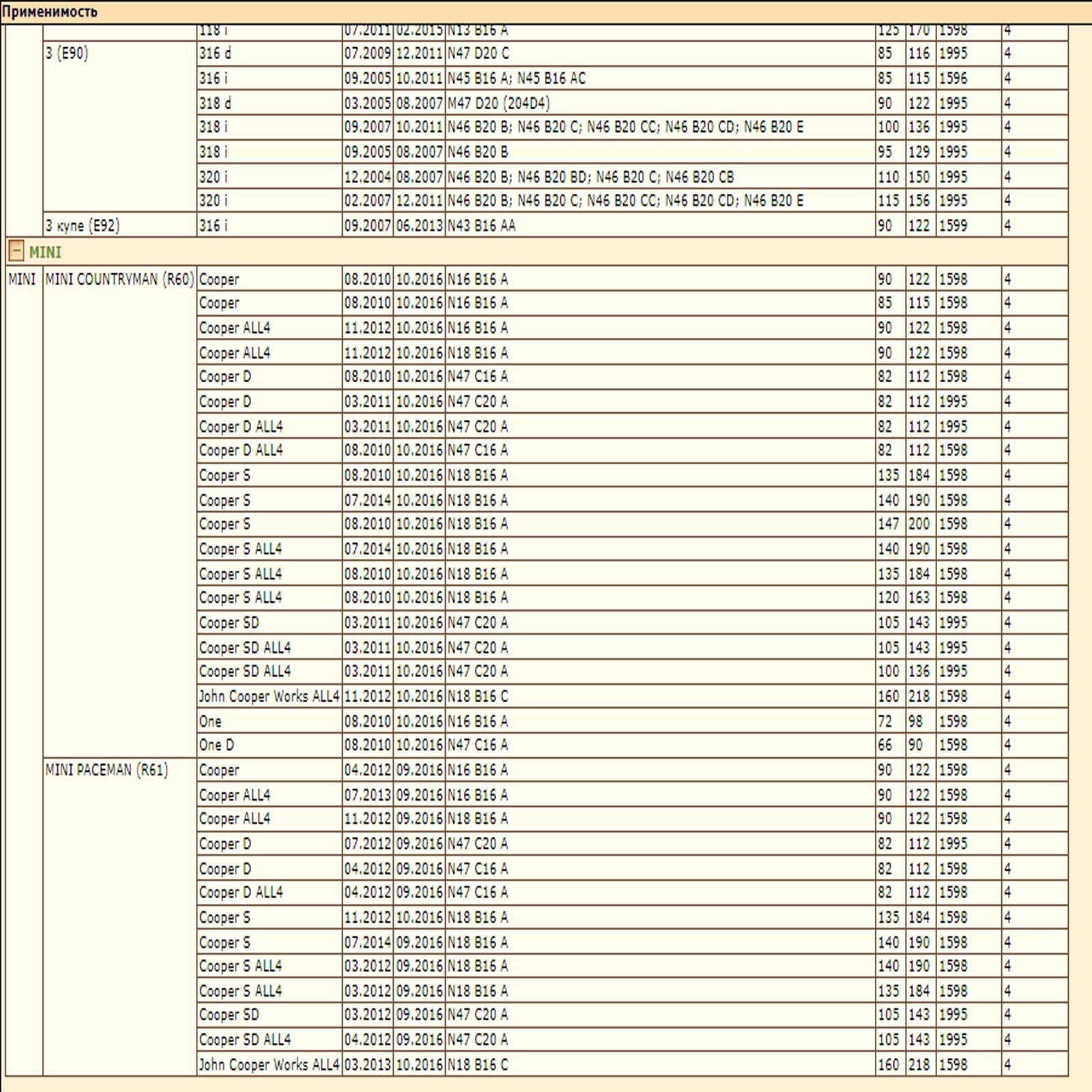Click the 72 kW power value

[x=885, y=721]
